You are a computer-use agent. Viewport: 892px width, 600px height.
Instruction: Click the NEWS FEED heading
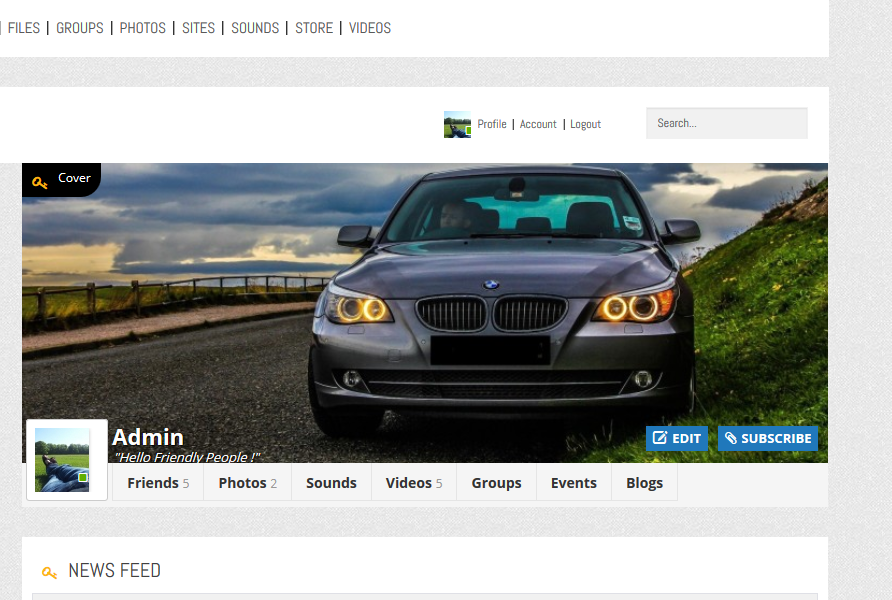tap(114, 570)
